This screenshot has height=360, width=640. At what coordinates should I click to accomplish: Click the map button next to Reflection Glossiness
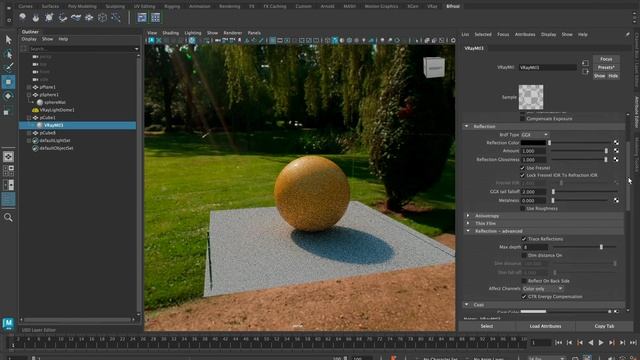pyautogui.click(x=616, y=159)
